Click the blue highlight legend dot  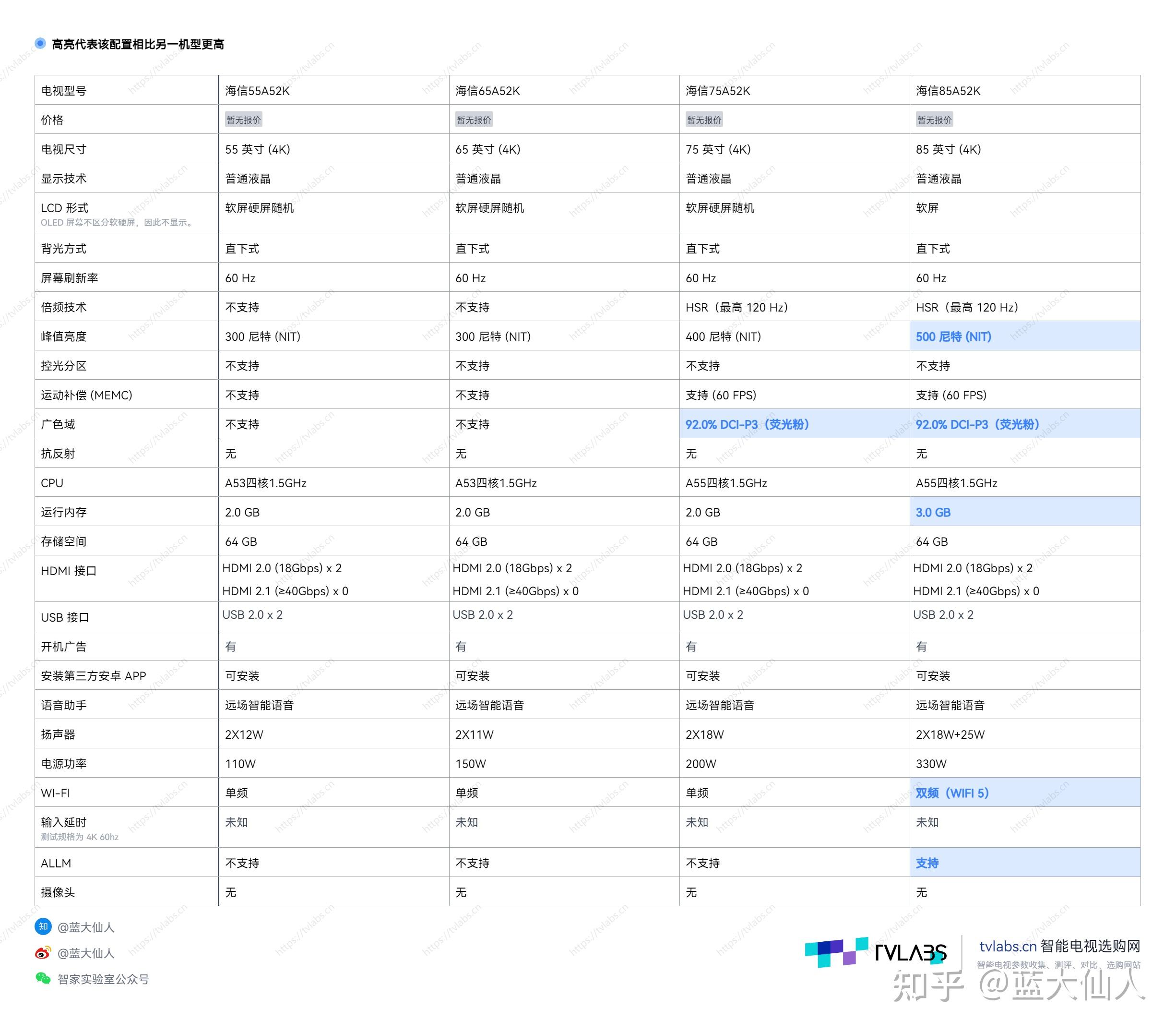click(40, 43)
